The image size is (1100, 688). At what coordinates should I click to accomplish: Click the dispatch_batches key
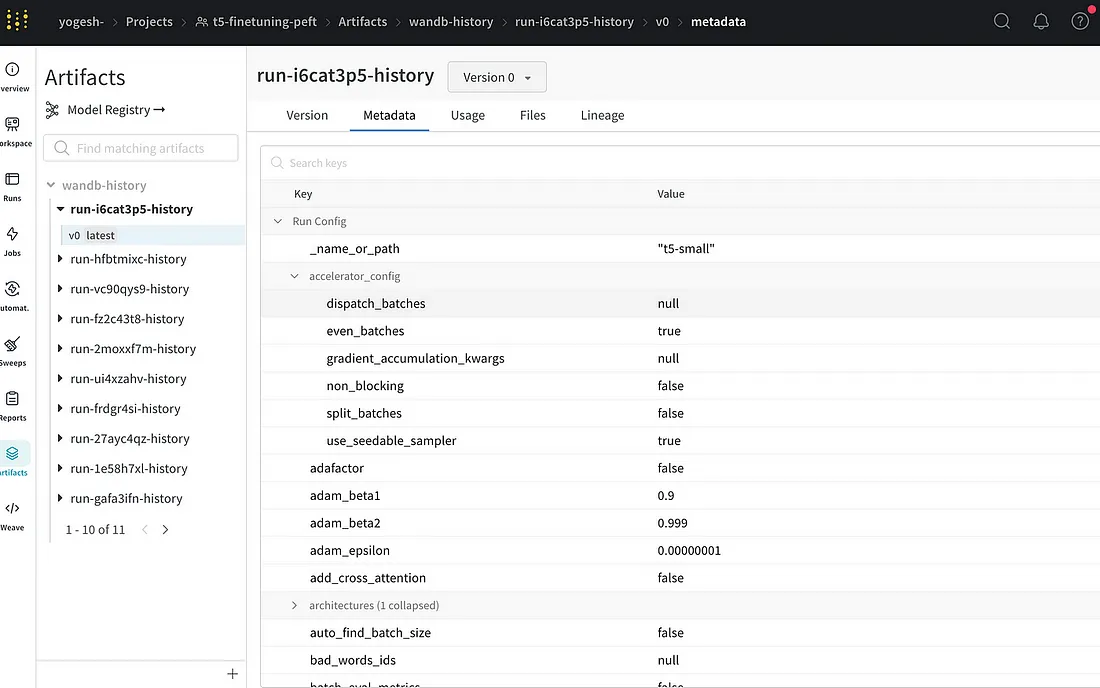tap(376, 303)
